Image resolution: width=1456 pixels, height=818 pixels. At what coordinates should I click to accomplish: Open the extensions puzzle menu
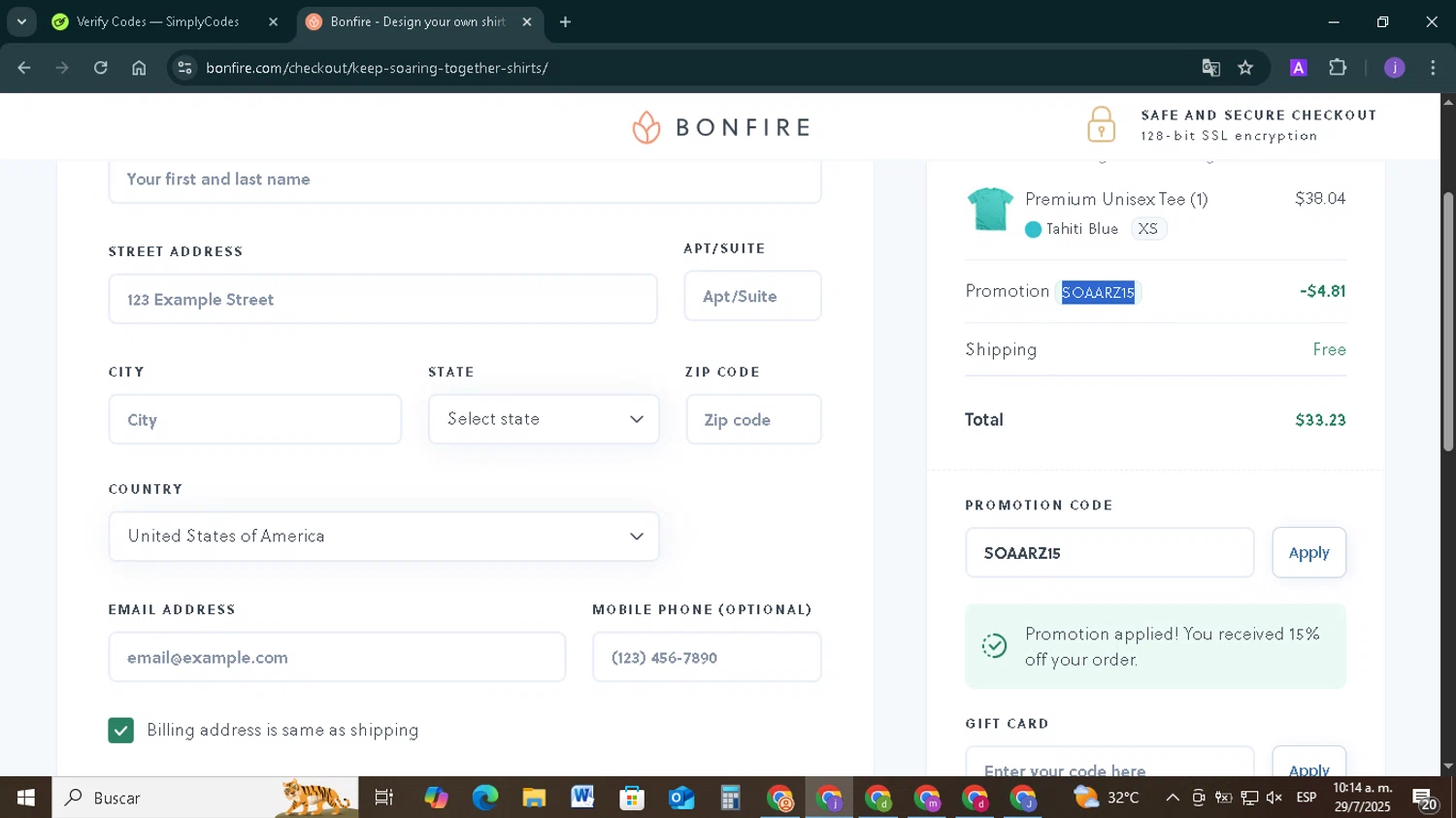(x=1338, y=68)
